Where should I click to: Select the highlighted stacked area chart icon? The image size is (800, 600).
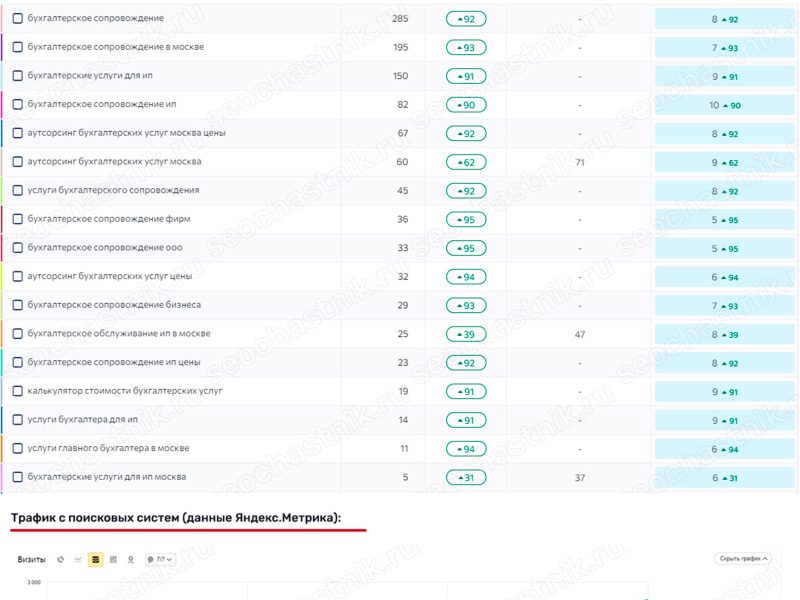tap(95, 560)
